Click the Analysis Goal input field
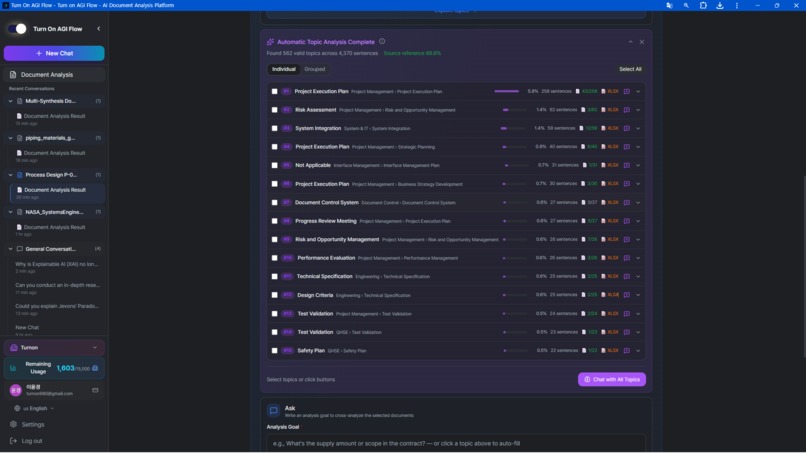Screen dimensions: 806x453 tap(456, 443)
